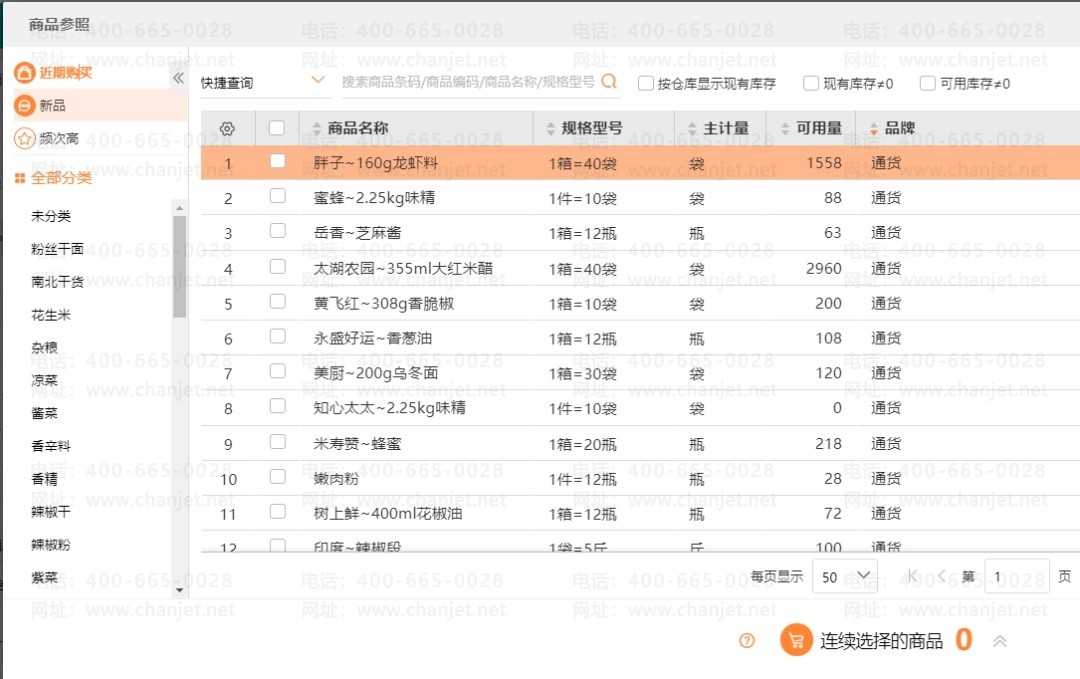Image resolution: width=1080 pixels, height=679 pixels.
Task: Enable 按仓库显示现有库存 checkbox
Action: (645, 83)
